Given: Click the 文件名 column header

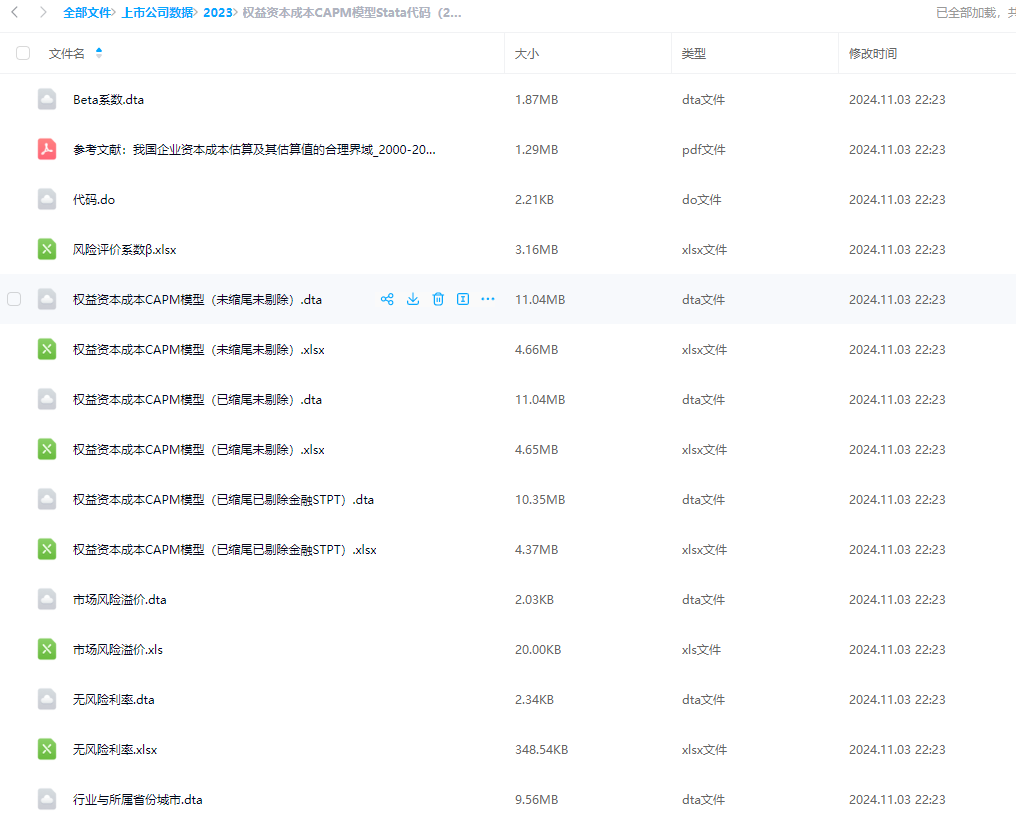Looking at the screenshot, I should tap(67, 53).
